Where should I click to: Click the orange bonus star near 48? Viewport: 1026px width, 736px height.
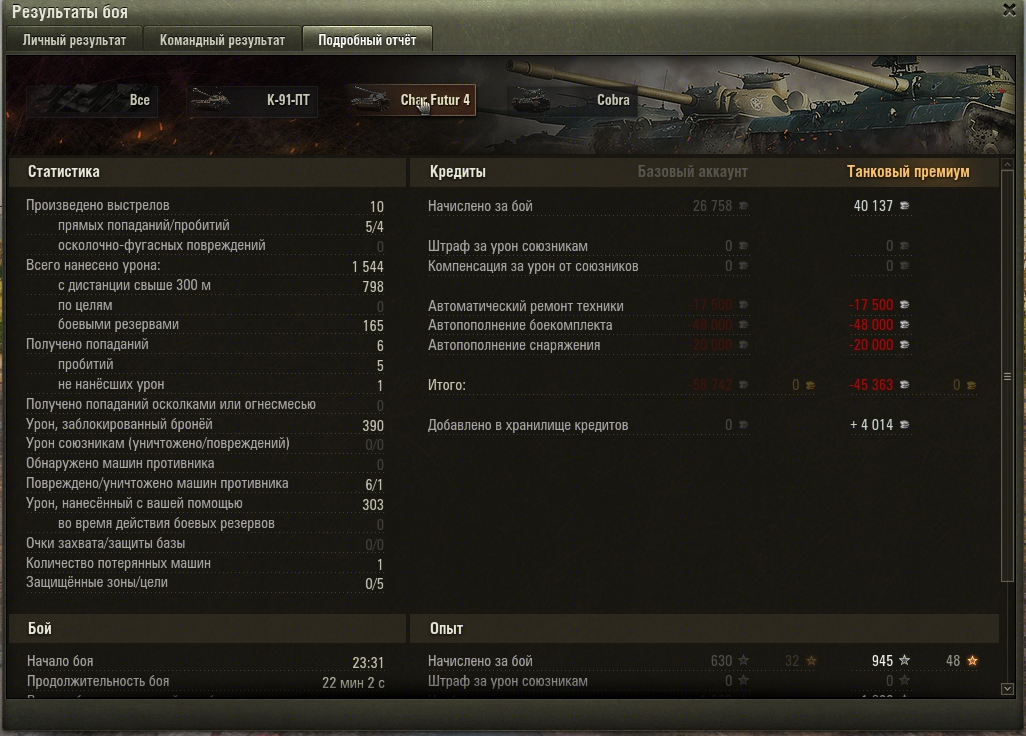(x=972, y=661)
